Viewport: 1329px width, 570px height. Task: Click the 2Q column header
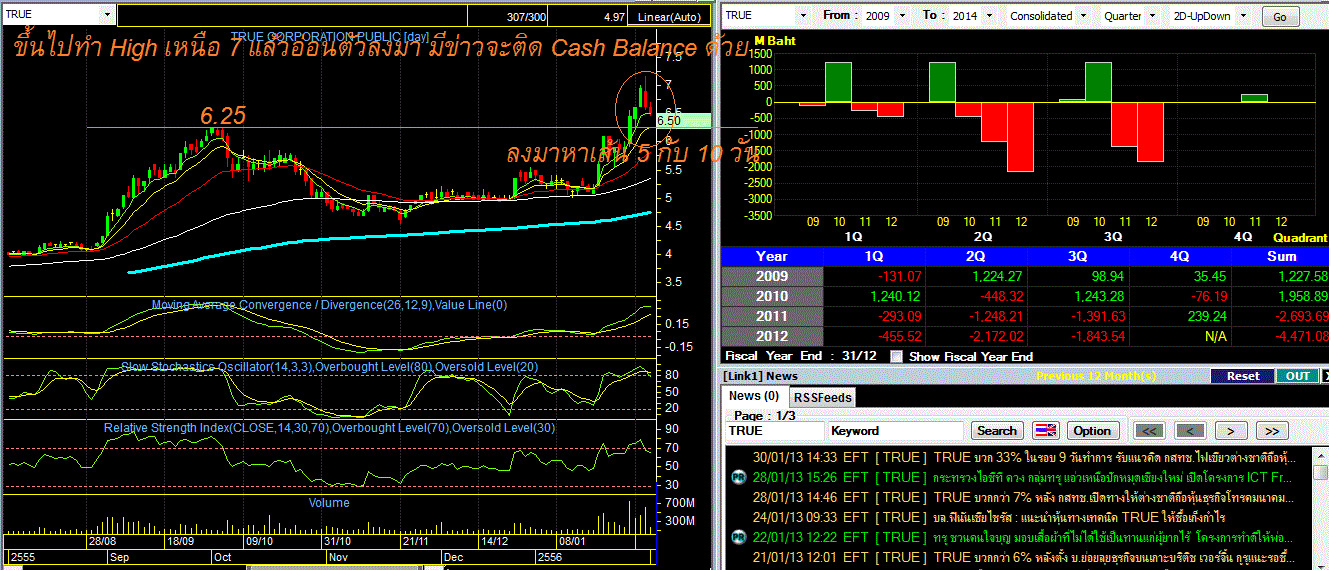975,256
